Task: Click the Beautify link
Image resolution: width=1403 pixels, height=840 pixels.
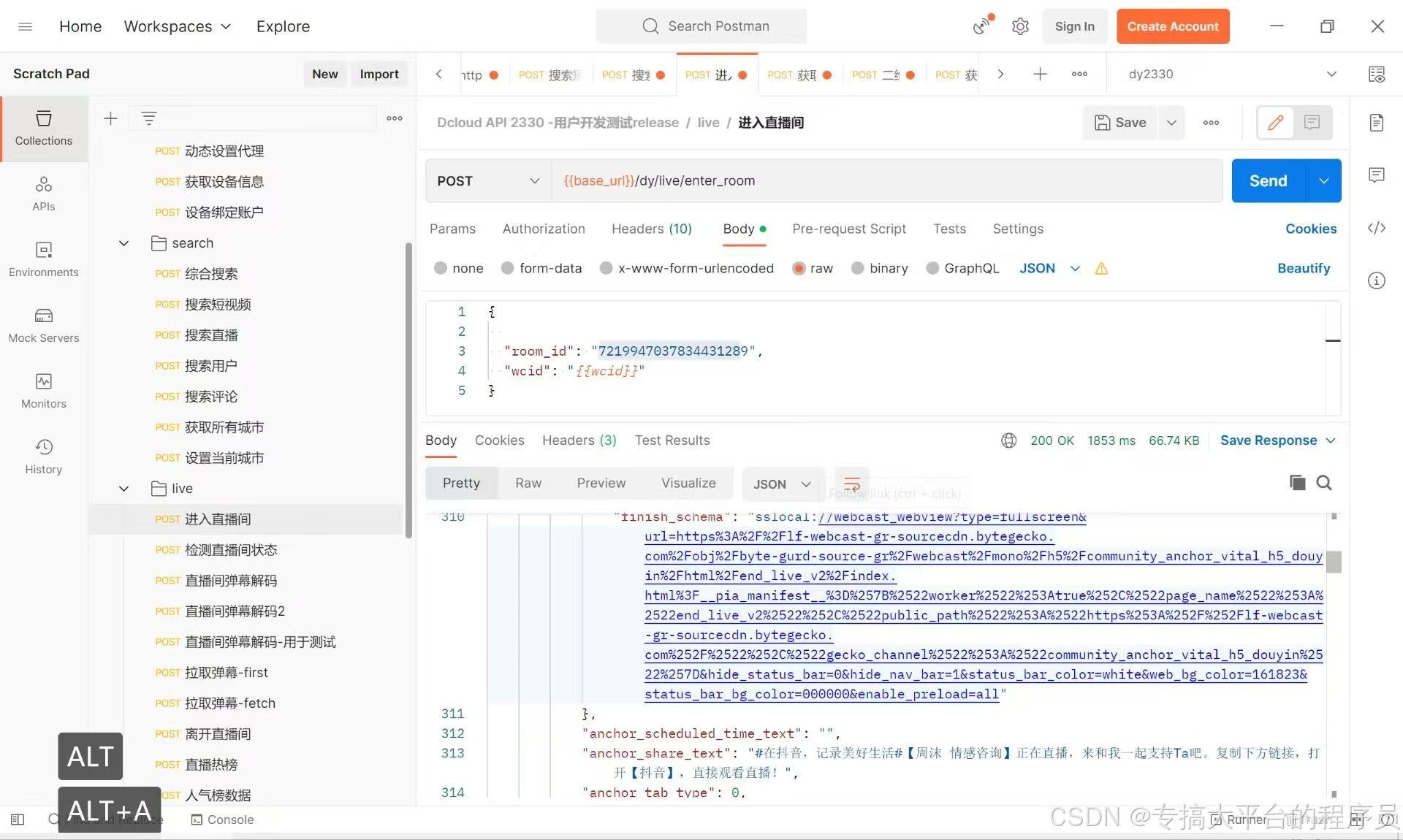Action: (1304, 268)
